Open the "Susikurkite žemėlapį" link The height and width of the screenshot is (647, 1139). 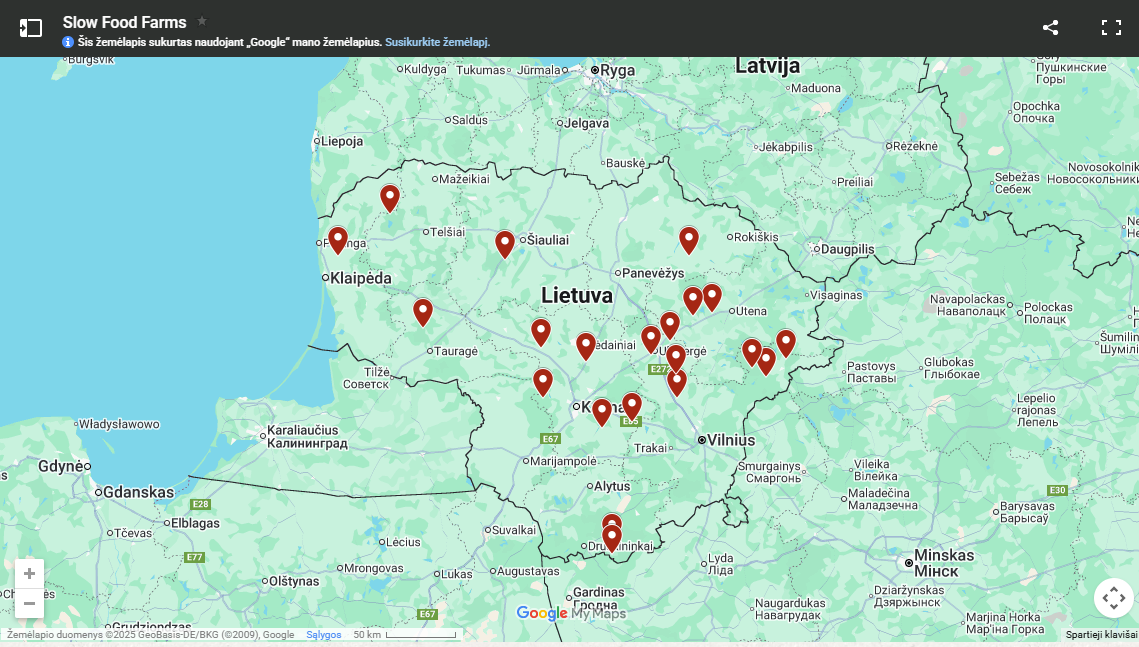(x=437, y=42)
